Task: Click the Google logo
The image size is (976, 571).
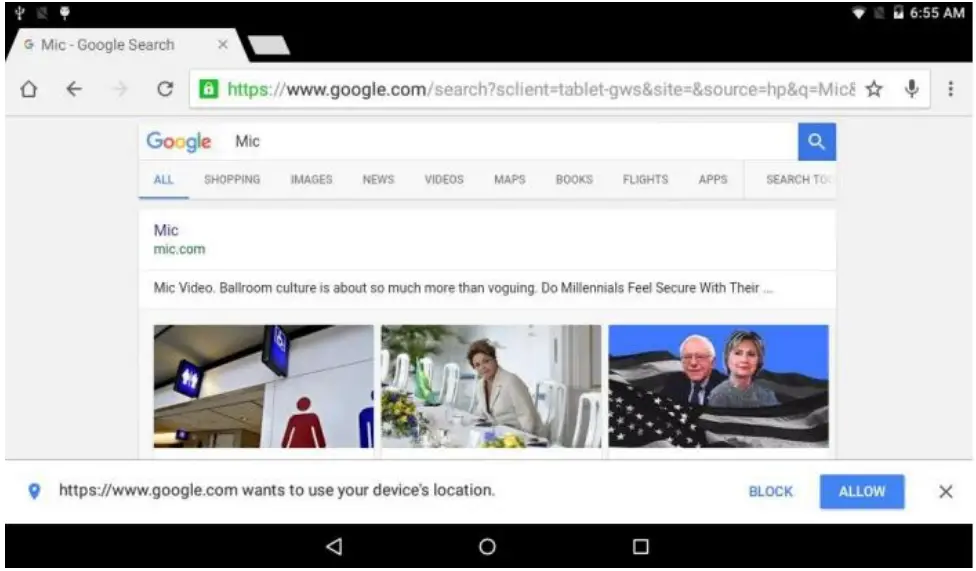Action: pos(179,142)
